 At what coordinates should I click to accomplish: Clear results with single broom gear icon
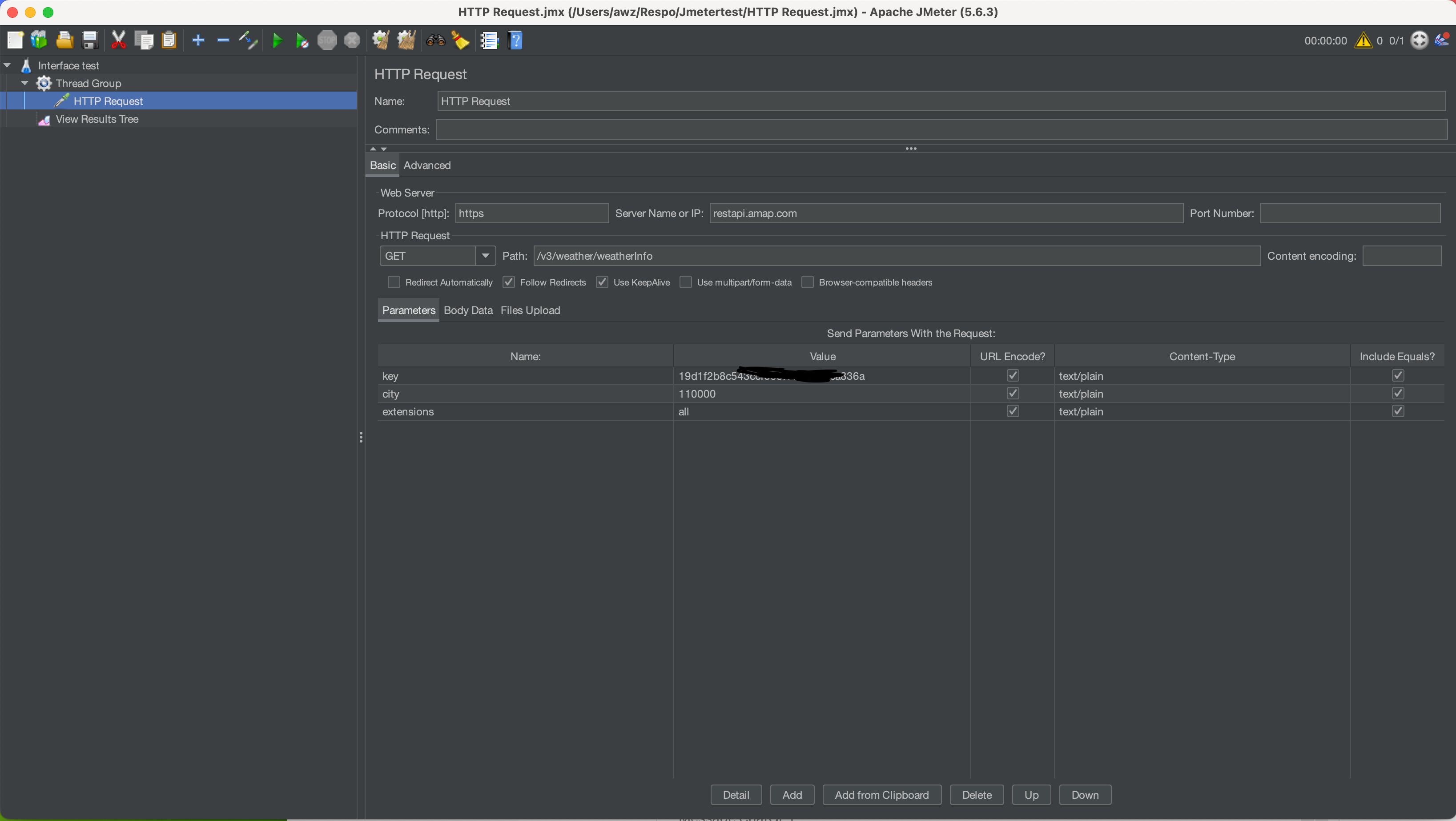tap(380, 40)
